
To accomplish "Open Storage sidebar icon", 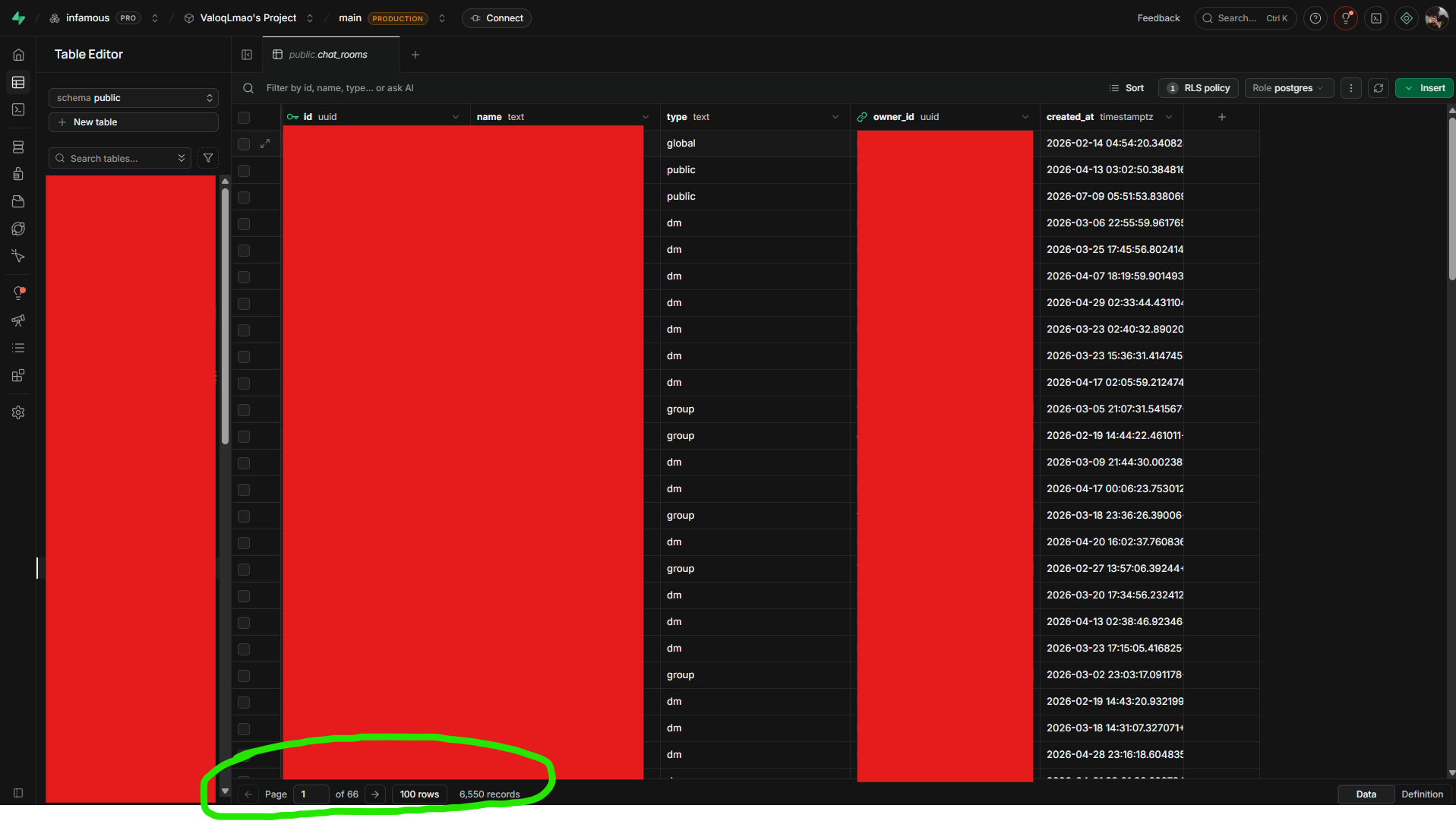I will coord(19,201).
